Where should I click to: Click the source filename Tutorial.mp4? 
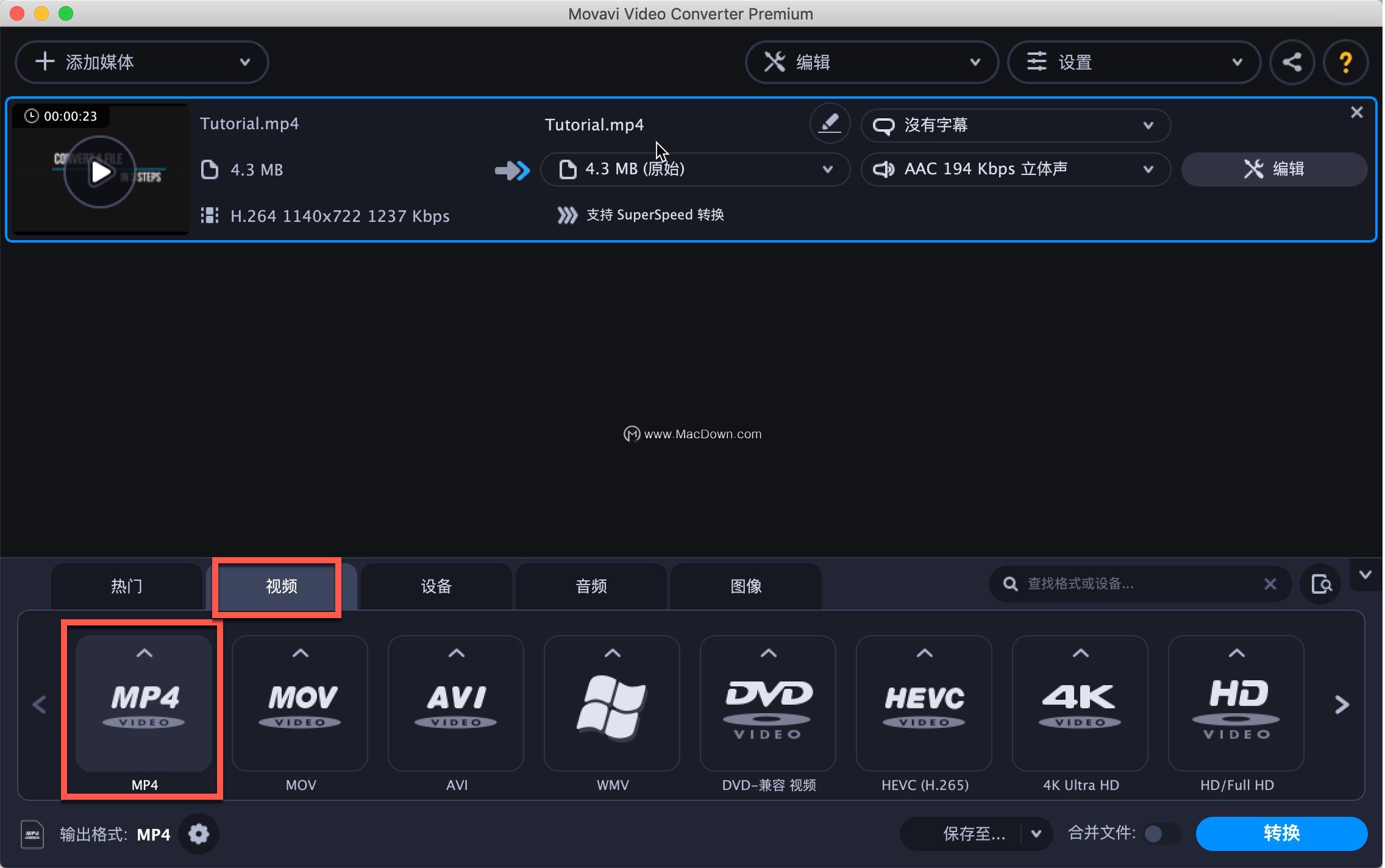point(249,124)
